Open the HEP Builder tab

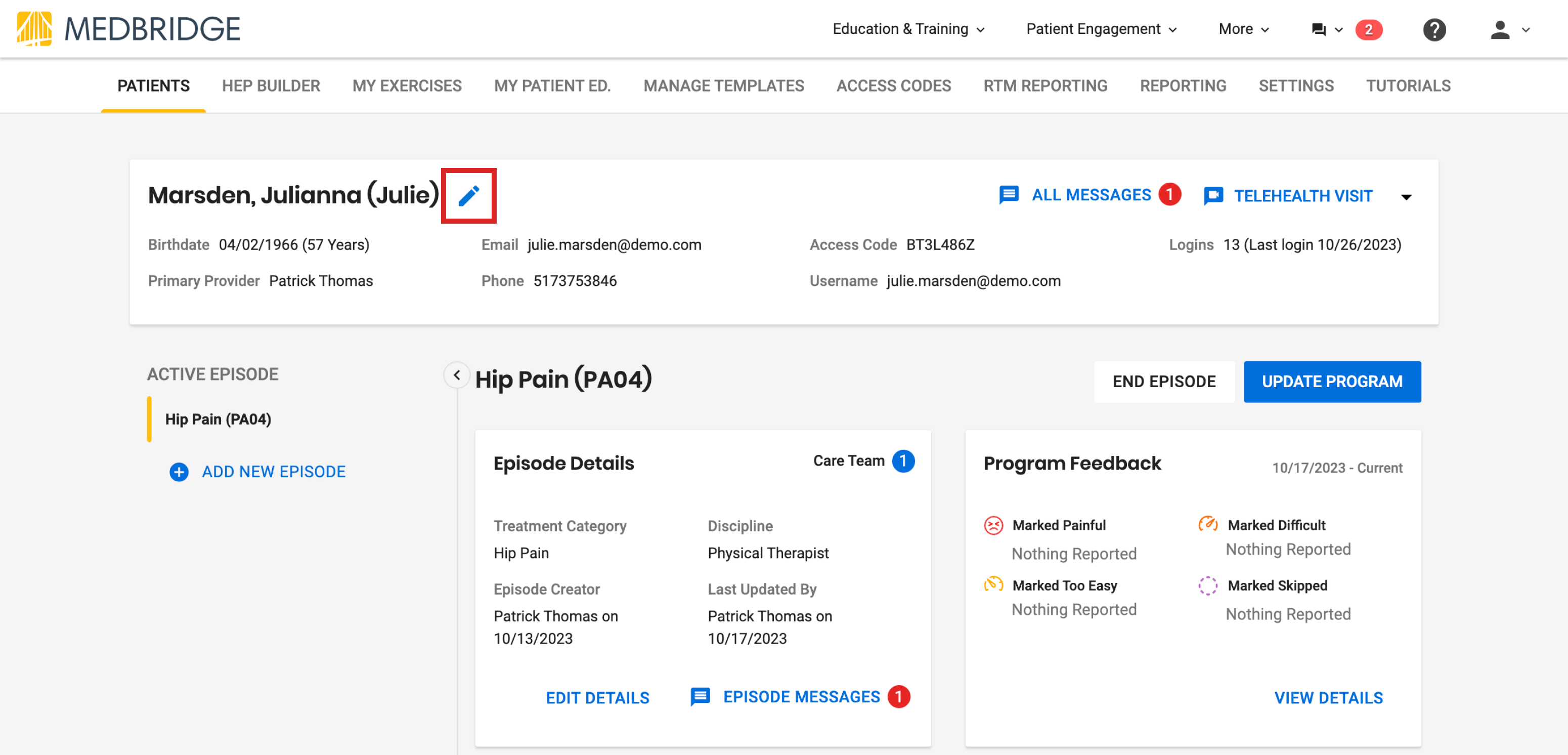[x=271, y=86]
